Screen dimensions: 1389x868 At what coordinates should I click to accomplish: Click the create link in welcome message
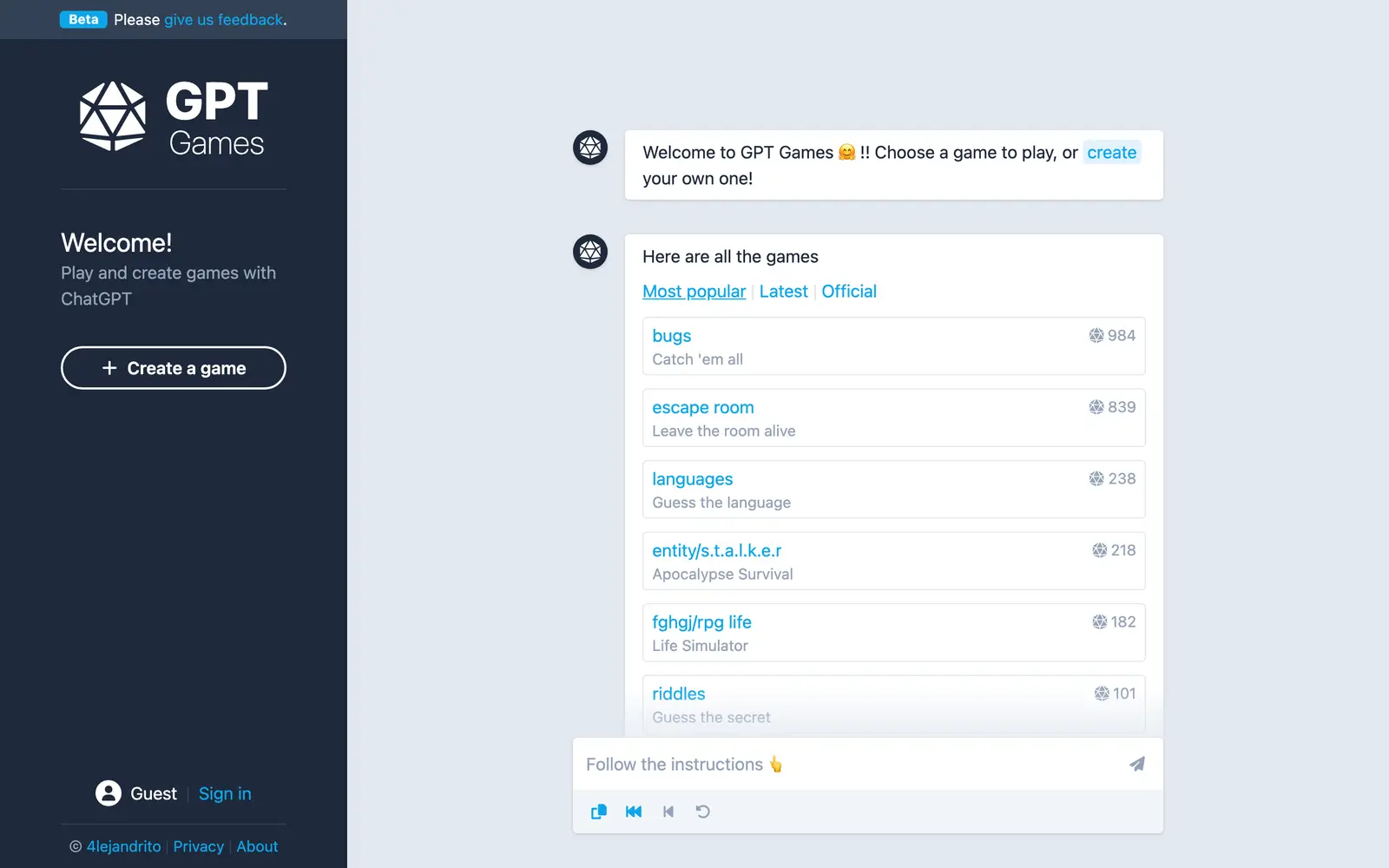click(1112, 153)
